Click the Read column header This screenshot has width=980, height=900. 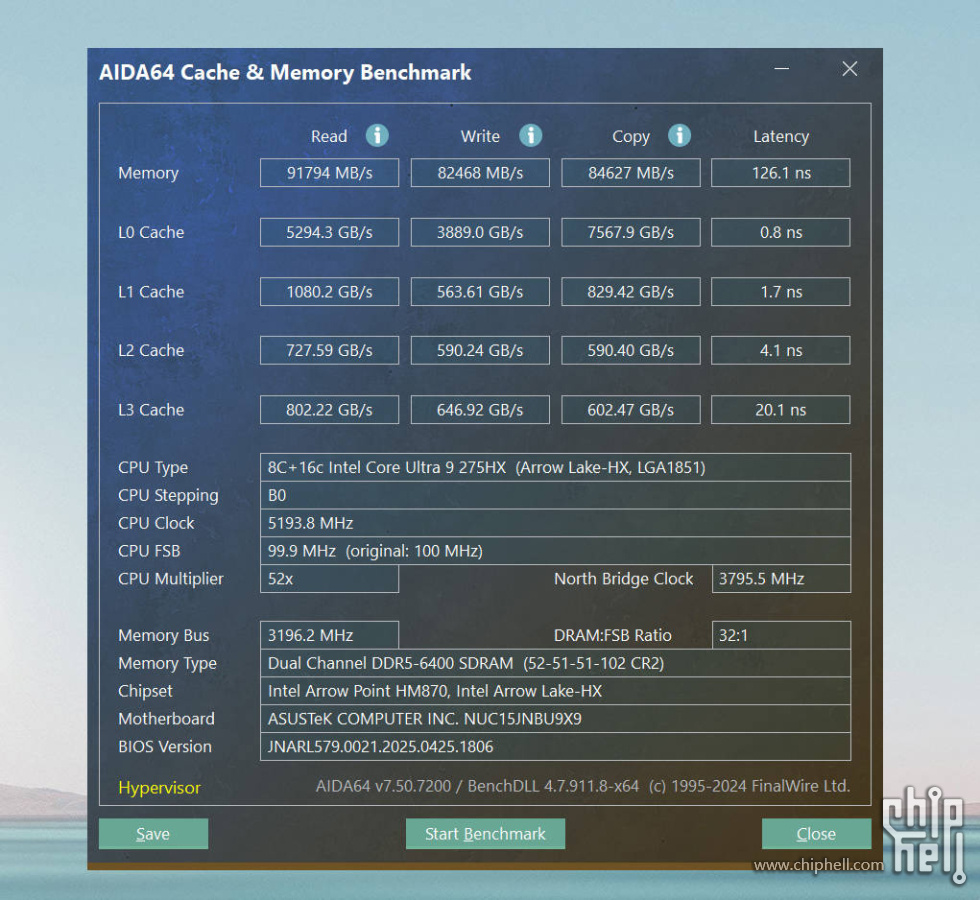pos(329,136)
